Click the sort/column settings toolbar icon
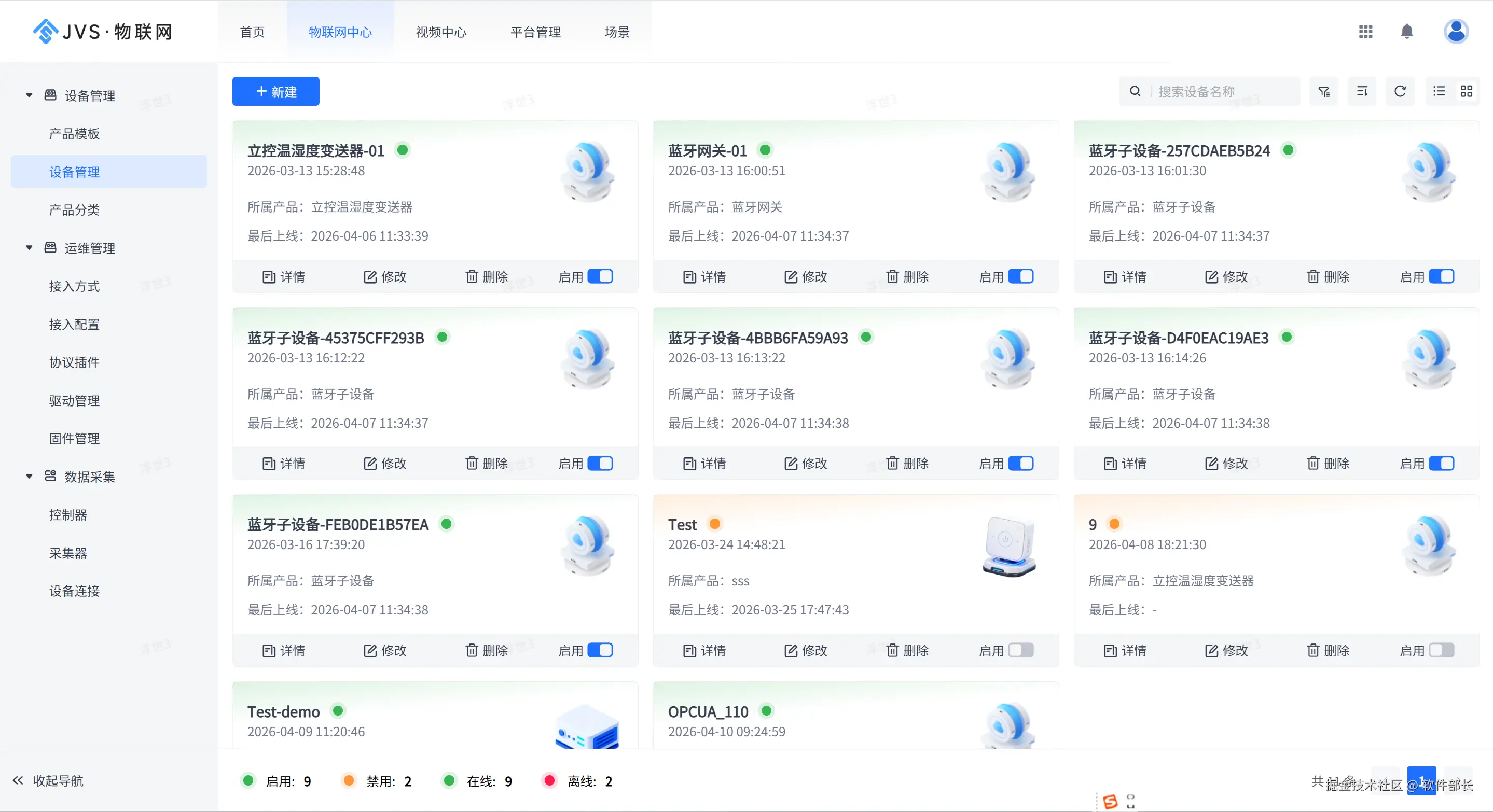 1362,91
